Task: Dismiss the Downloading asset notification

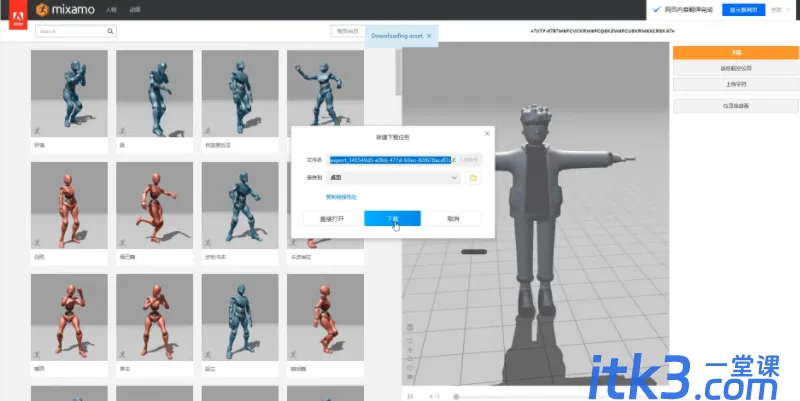Action: [429, 36]
